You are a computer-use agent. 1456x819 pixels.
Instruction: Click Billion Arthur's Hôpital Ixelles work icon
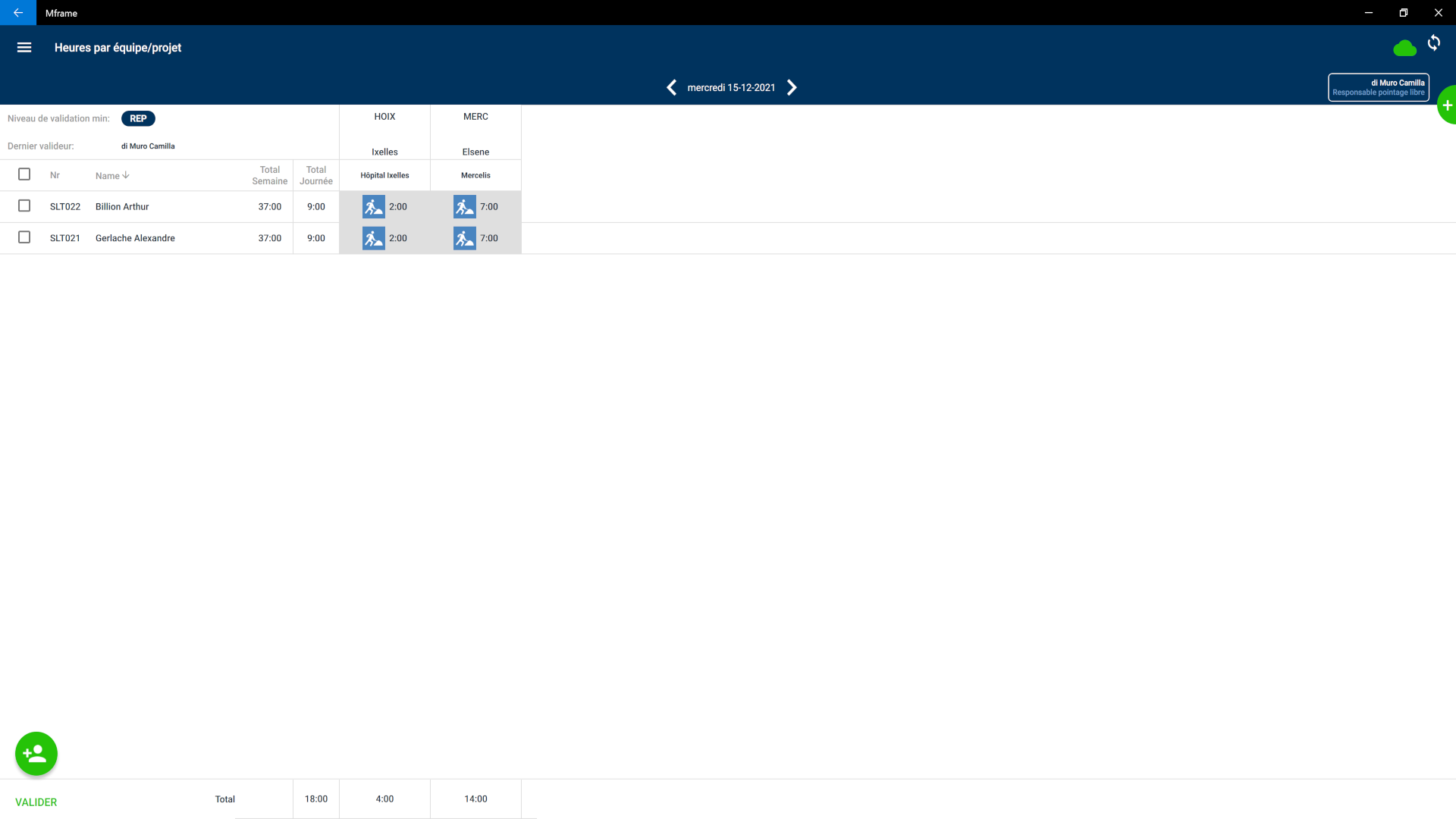[x=373, y=206]
